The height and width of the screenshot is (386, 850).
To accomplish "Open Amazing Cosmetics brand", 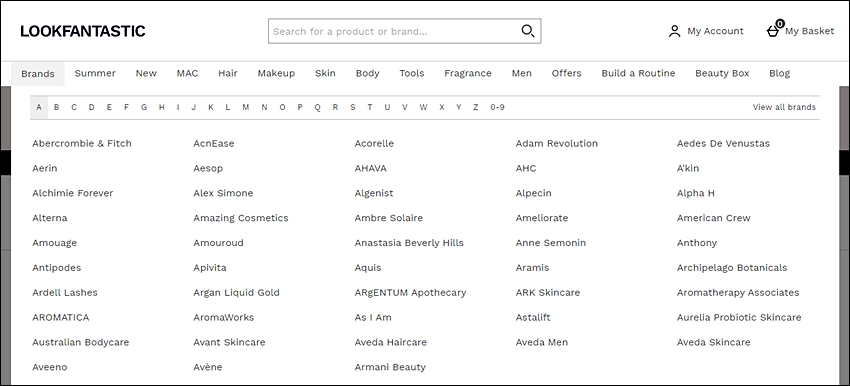I will pyautogui.click(x=241, y=218).
